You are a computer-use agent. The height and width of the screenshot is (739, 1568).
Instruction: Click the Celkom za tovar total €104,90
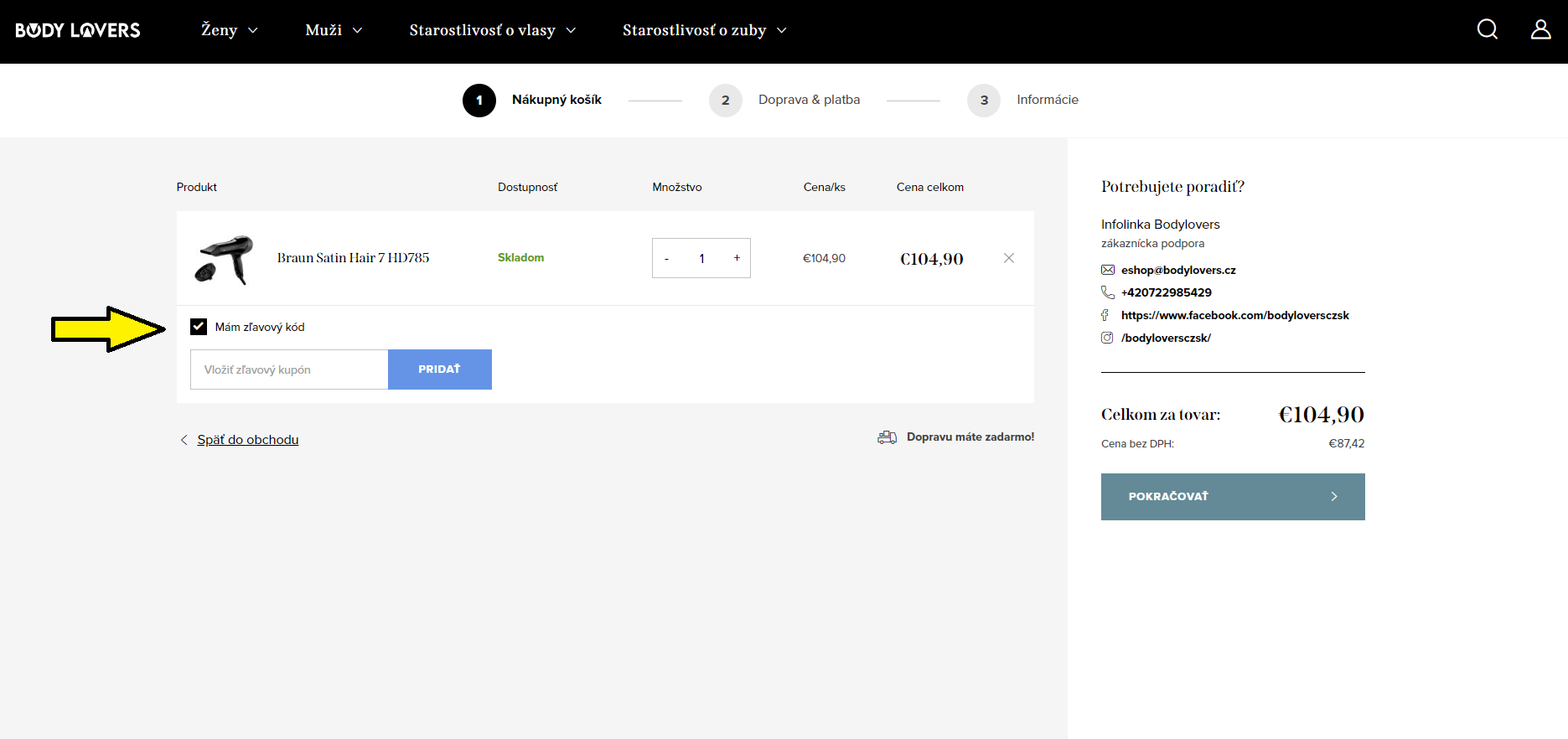click(x=1321, y=415)
